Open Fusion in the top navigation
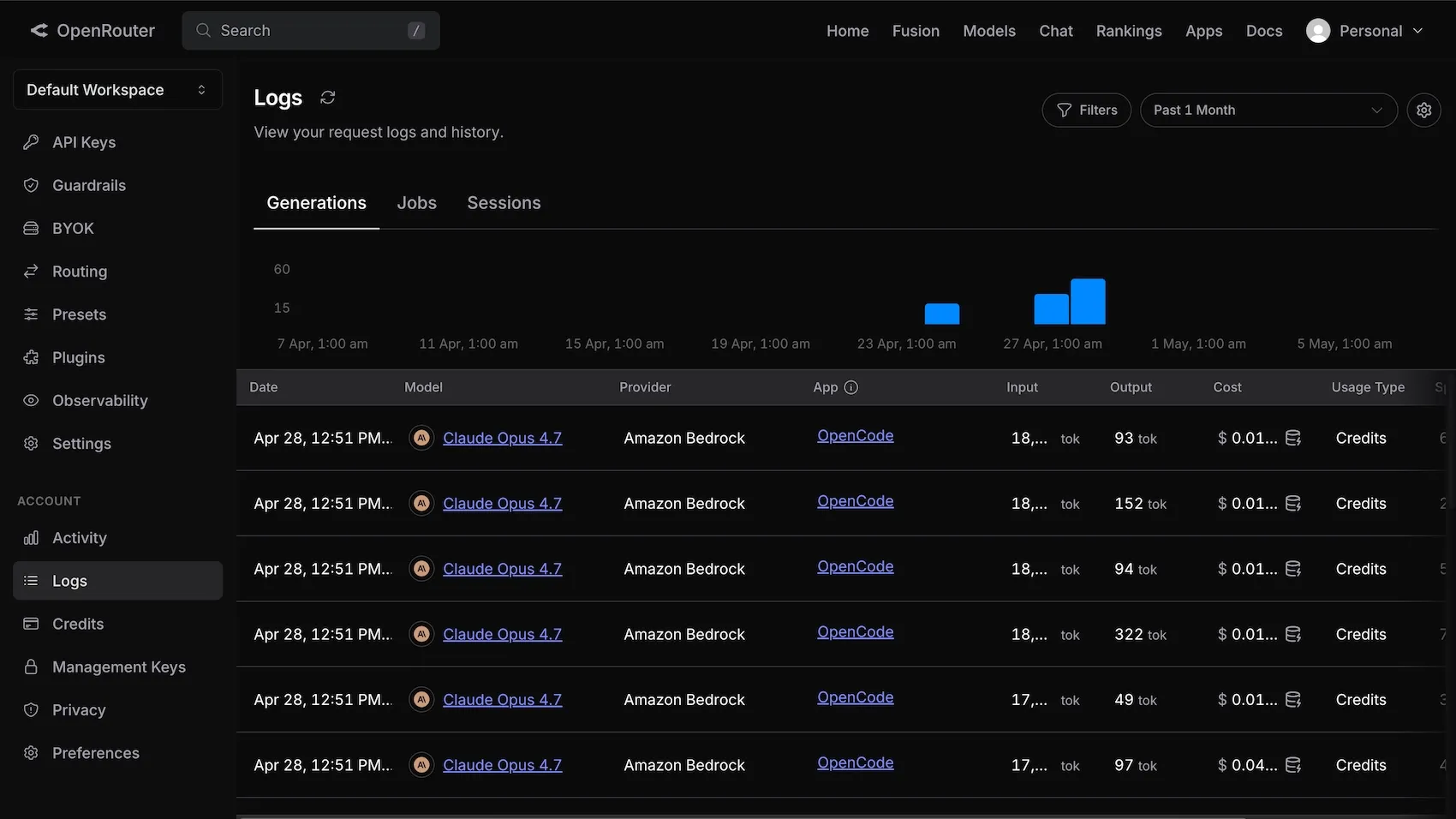 [916, 31]
